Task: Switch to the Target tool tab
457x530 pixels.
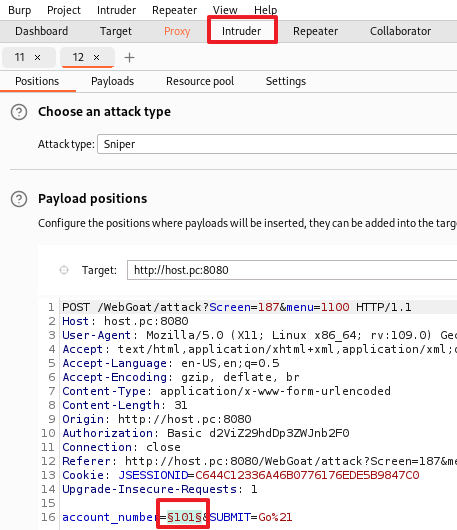Action: tap(116, 31)
